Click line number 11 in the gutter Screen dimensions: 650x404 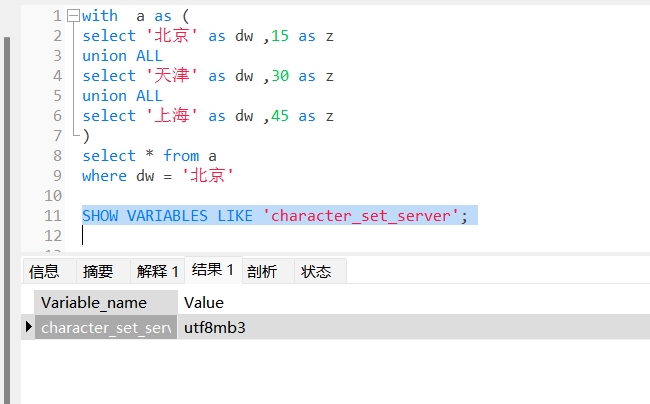pyautogui.click(x=53, y=216)
